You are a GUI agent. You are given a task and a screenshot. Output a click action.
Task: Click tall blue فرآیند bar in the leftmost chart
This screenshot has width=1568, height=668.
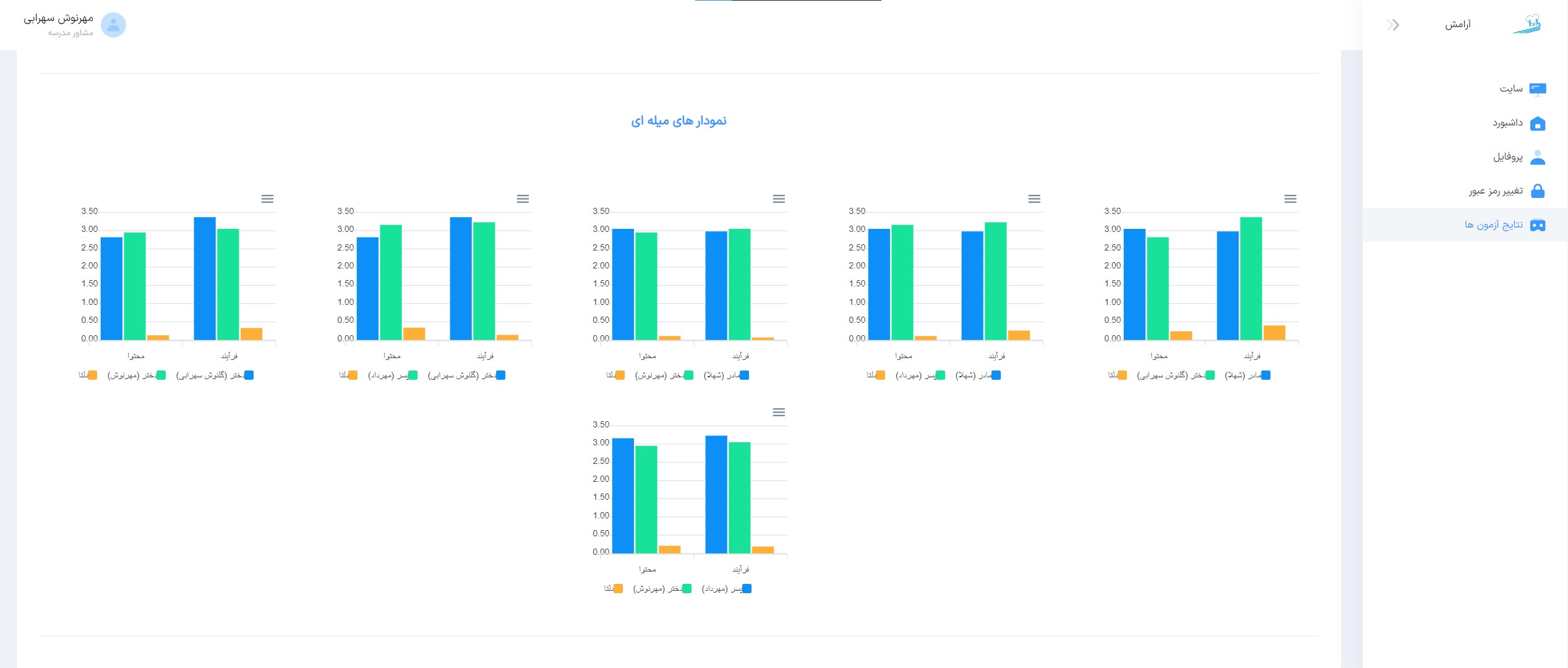[205, 278]
